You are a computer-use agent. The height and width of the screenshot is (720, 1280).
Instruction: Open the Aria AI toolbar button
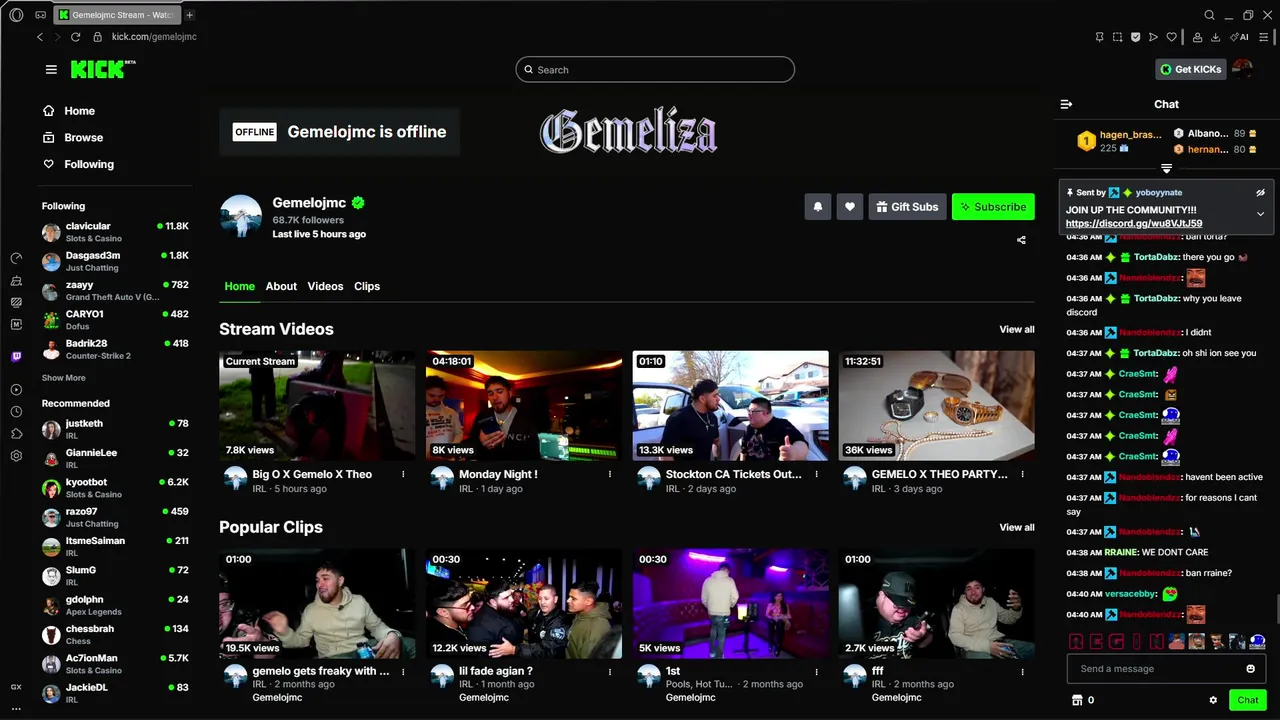[x=1239, y=37]
